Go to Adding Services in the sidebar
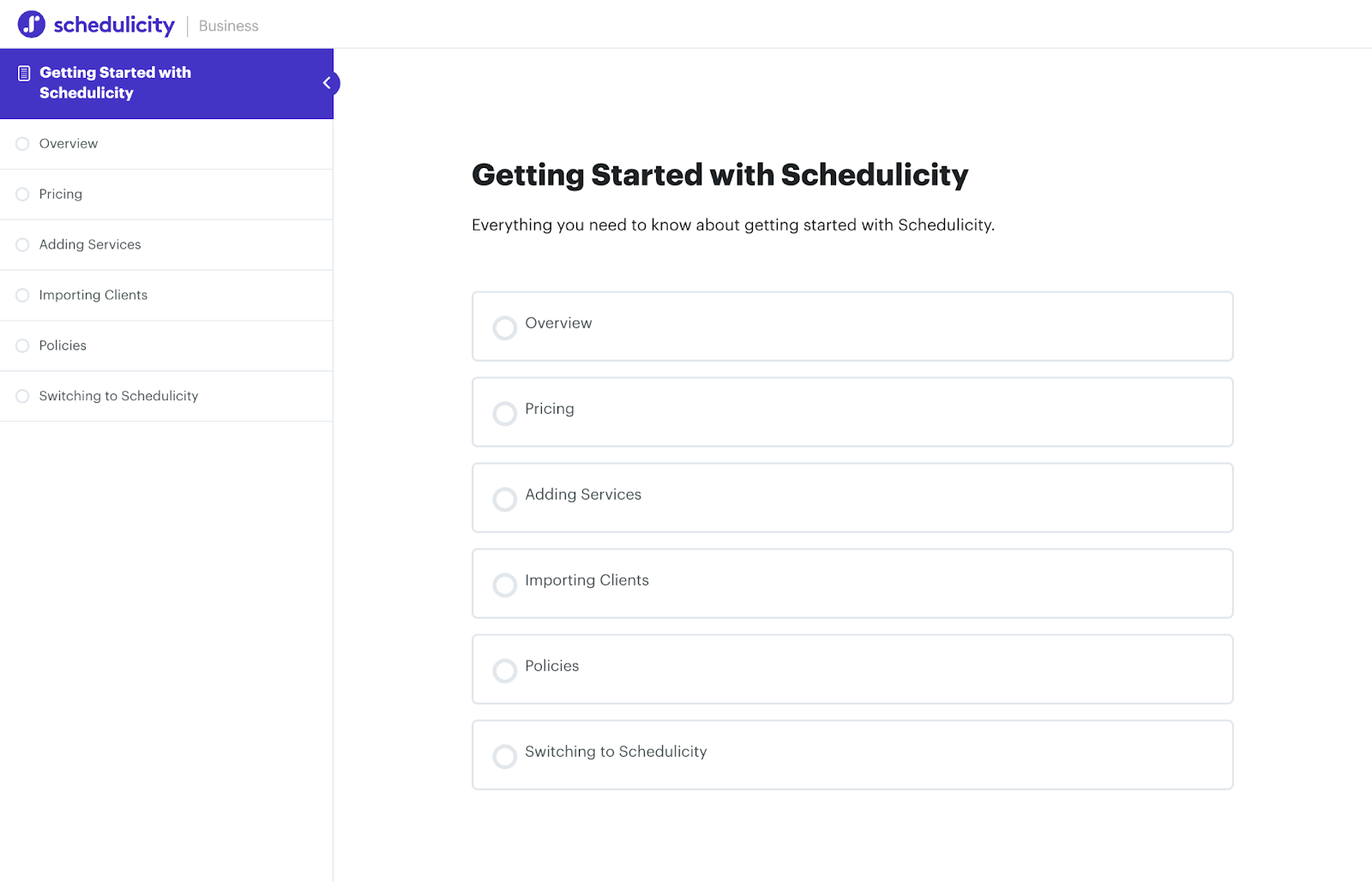 click(x=90, y=245)
